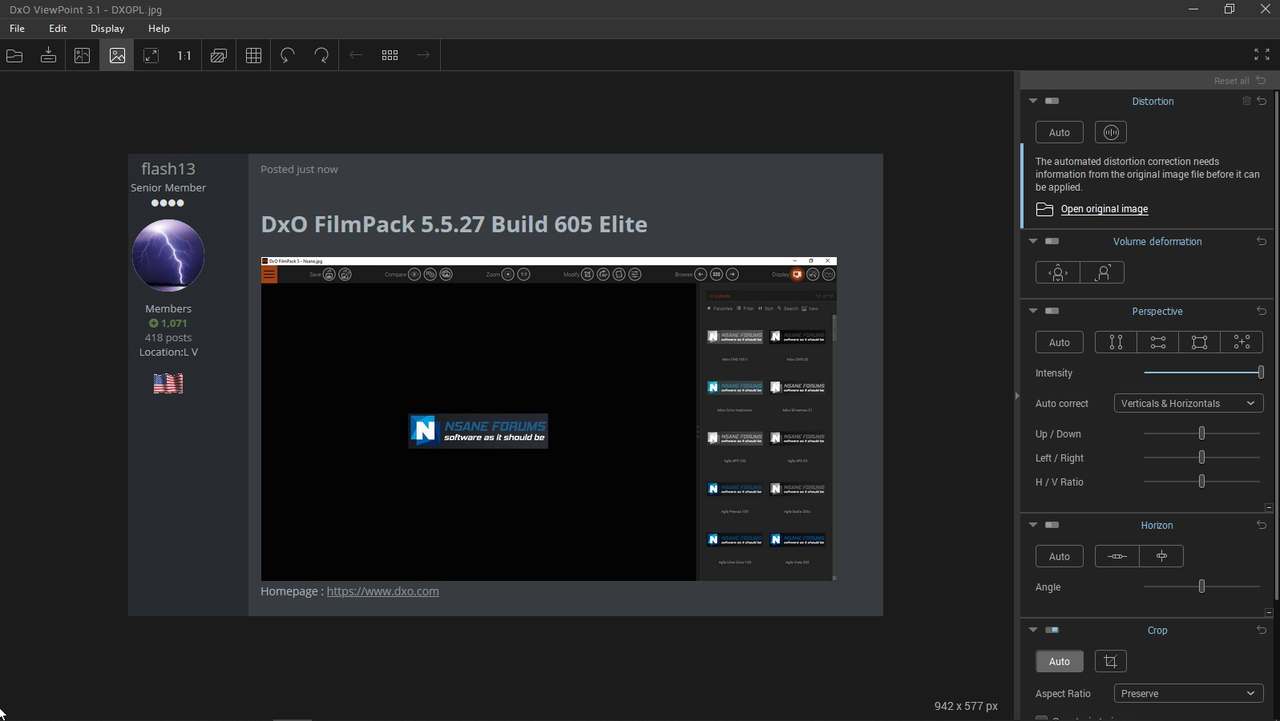Toggle the grid overlay icon
1280x721 pixels.
254,56
